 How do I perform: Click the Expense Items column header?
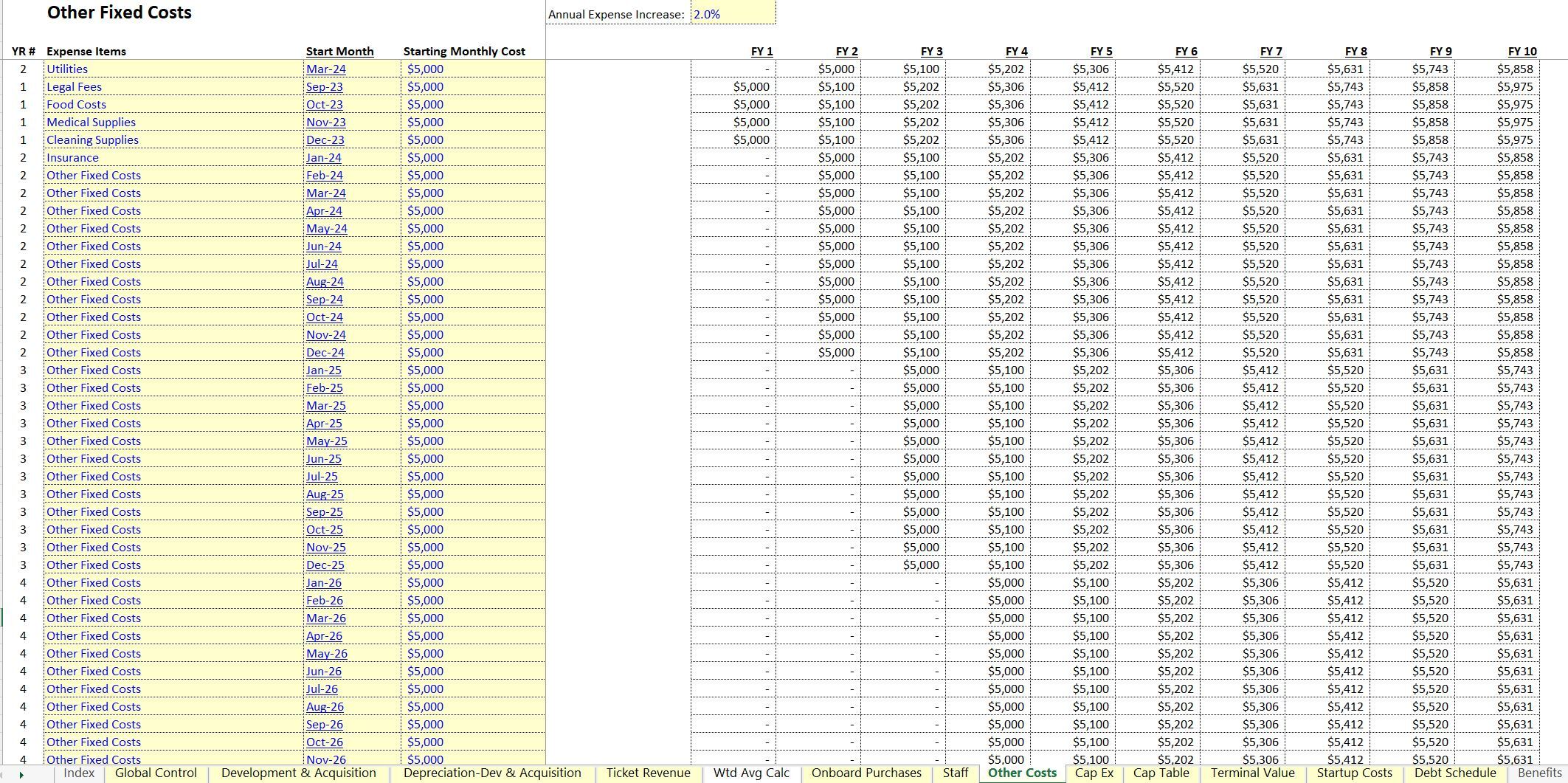pos(86,51)
